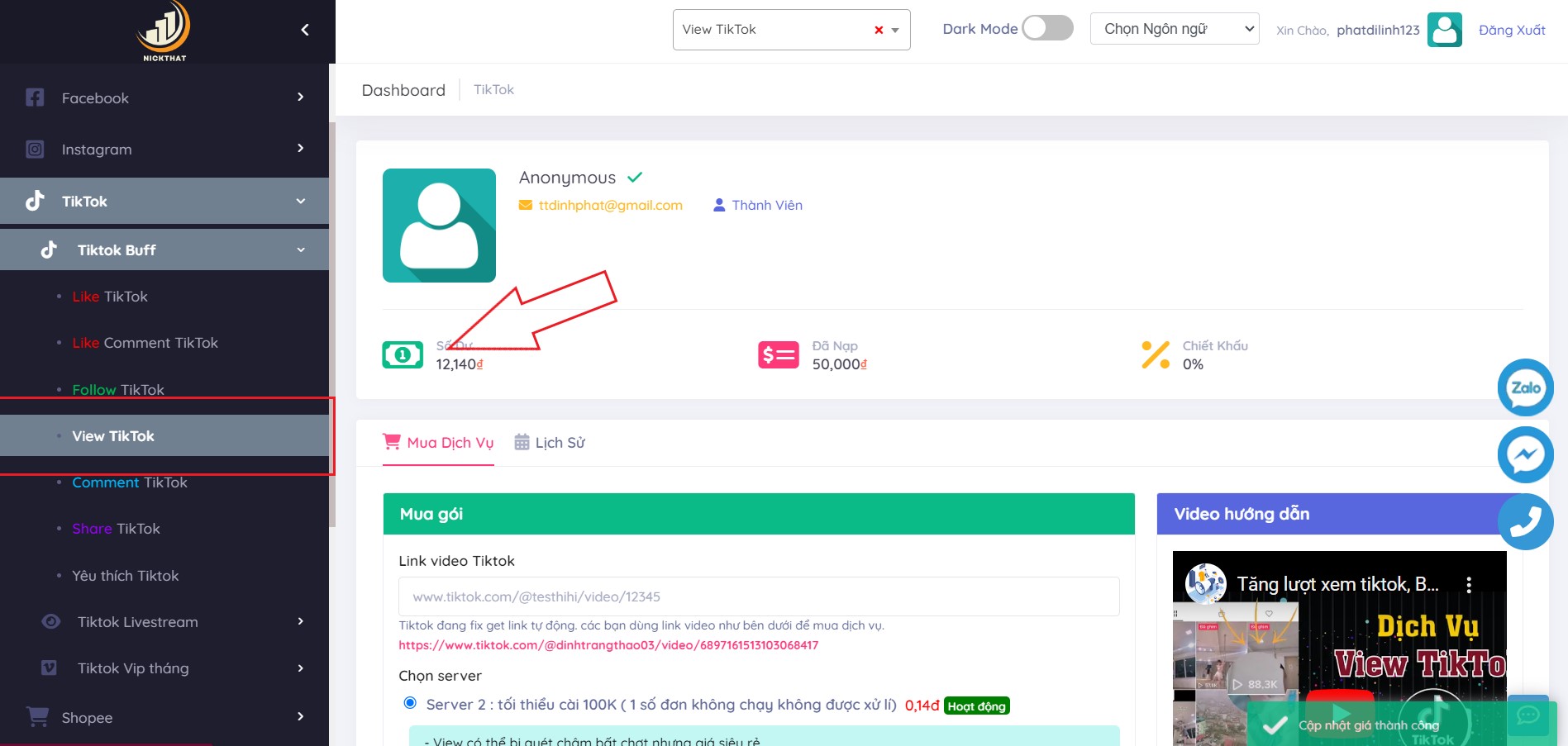Collapse the Tiktok Buff submenu
Viewport: 1568px width, 746px height.
[301, 249]
